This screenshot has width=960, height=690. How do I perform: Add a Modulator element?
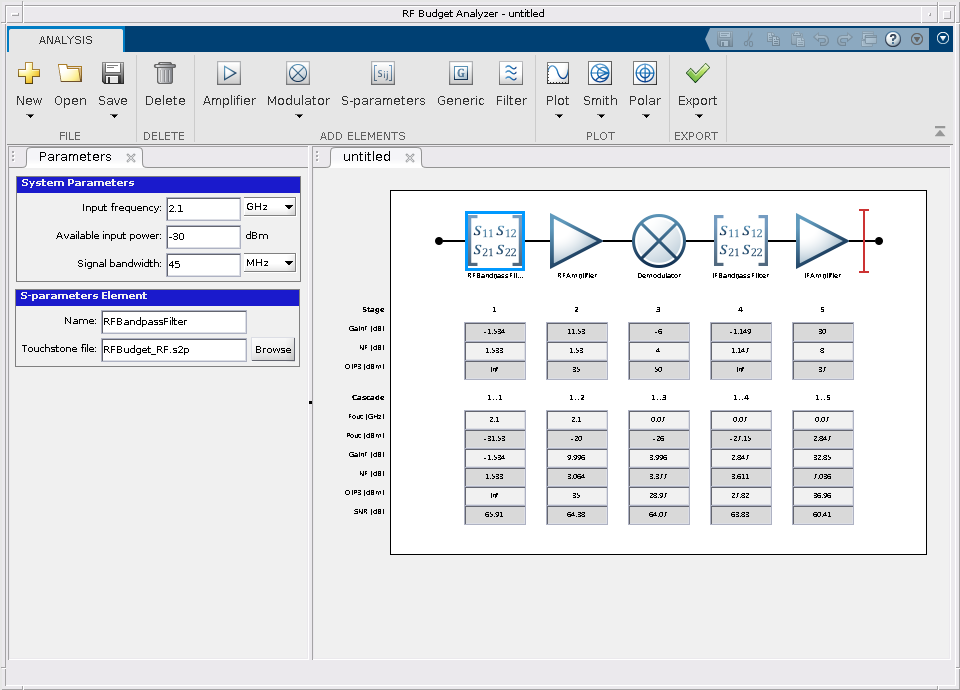click(x=298, y=74)
